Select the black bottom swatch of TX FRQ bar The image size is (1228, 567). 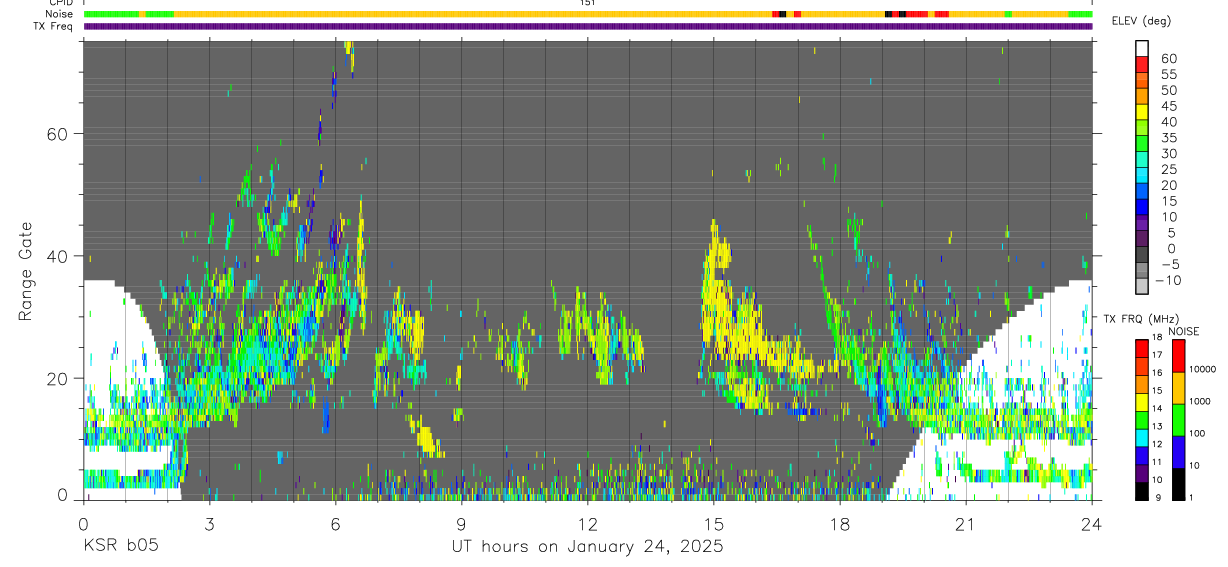coord(1141,492)
